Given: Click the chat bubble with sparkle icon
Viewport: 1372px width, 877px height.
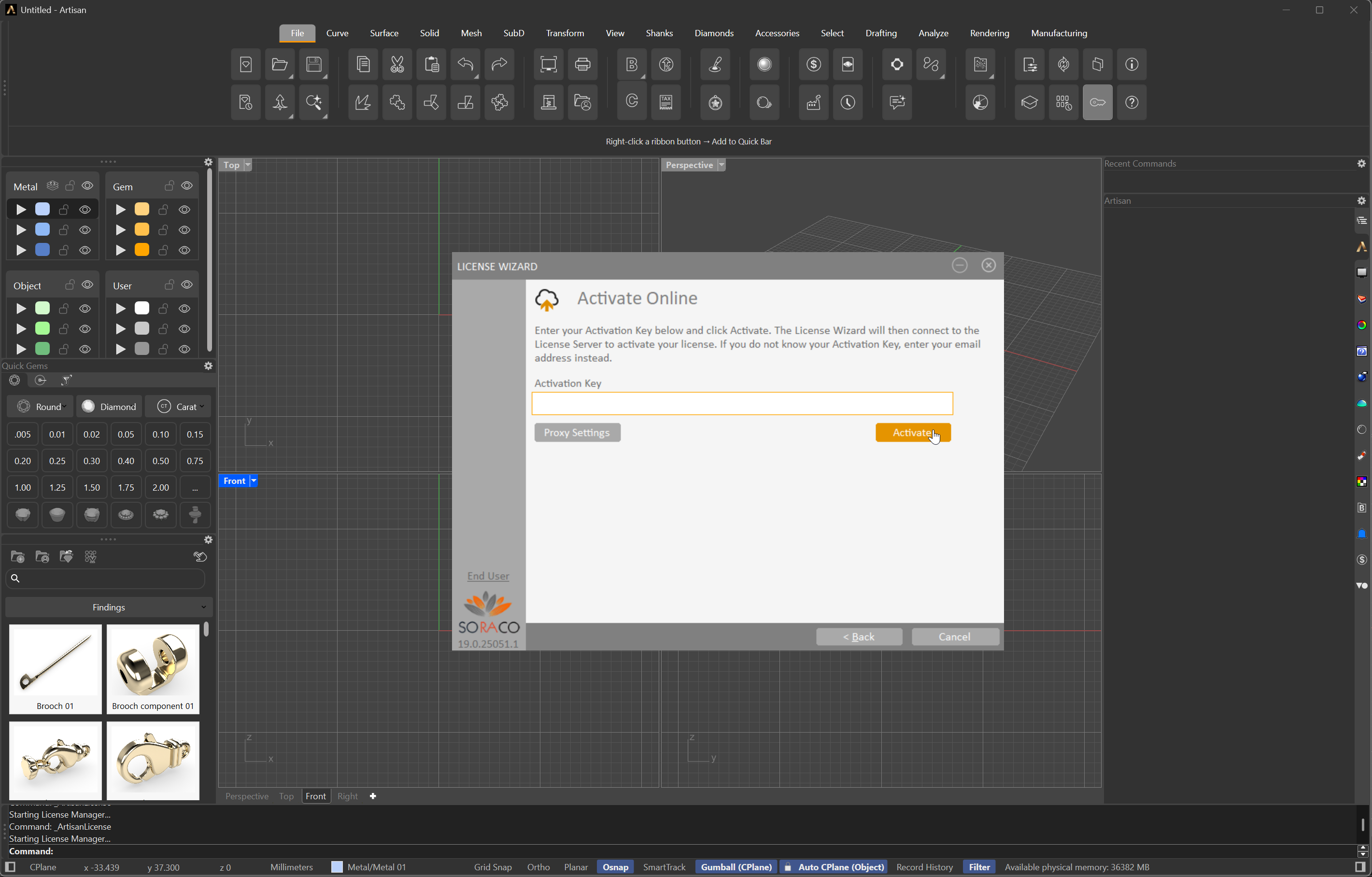Looking at the screenshot, I should click(x=897, y=102).
